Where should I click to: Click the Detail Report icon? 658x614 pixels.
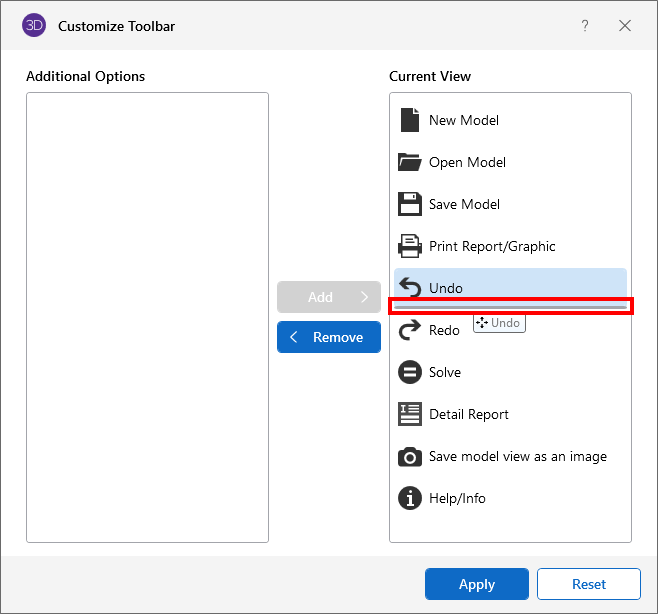(x=410, y=414)
